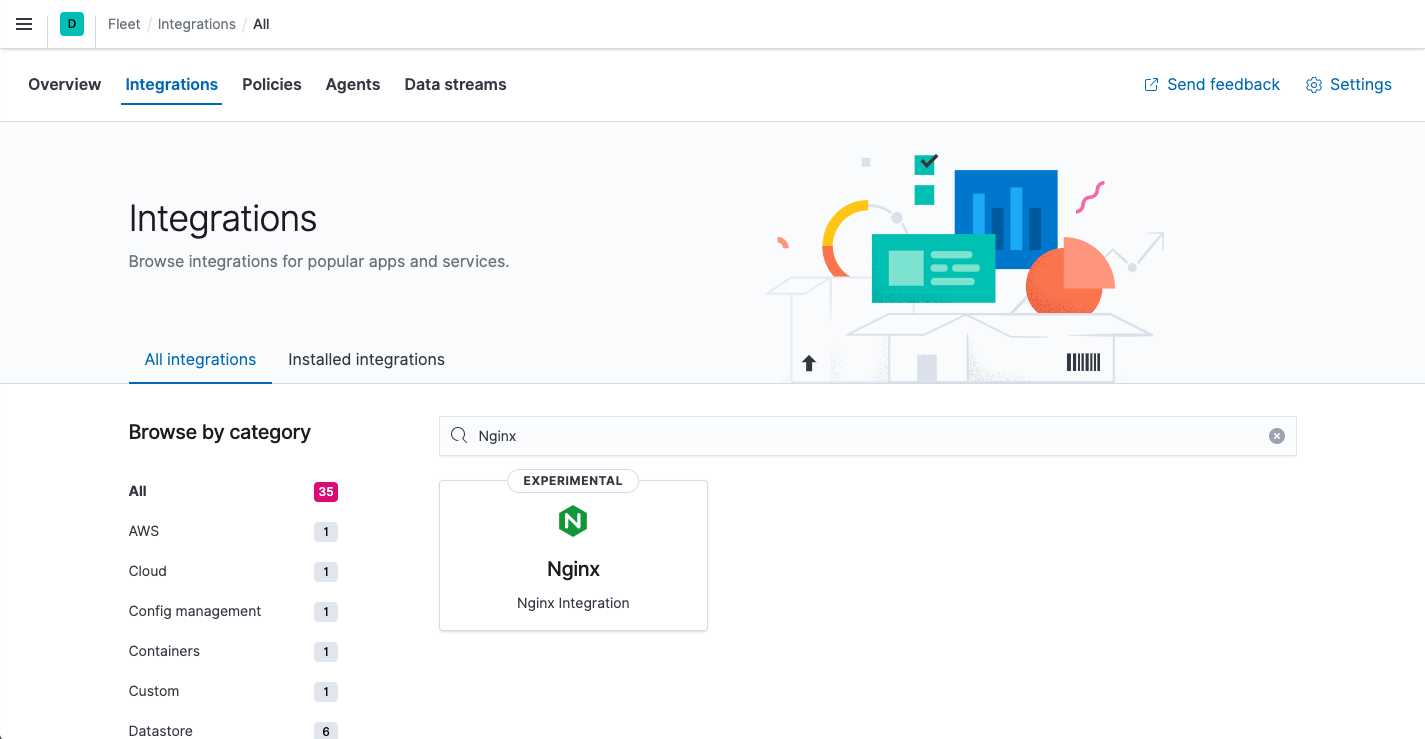
Task: Open the Data streams page
Action: point(455,84)
